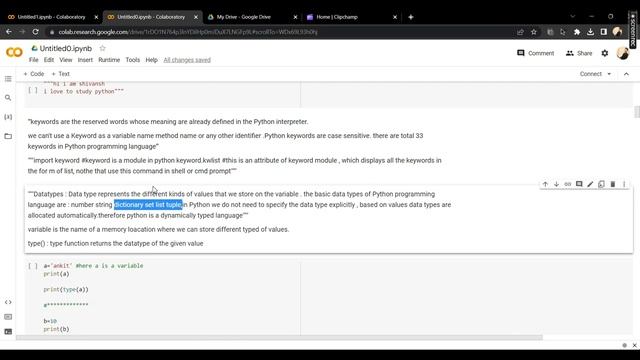Open the table of contents sidebar icon
This screenshot has height=360, width=640.
point(8,79)
